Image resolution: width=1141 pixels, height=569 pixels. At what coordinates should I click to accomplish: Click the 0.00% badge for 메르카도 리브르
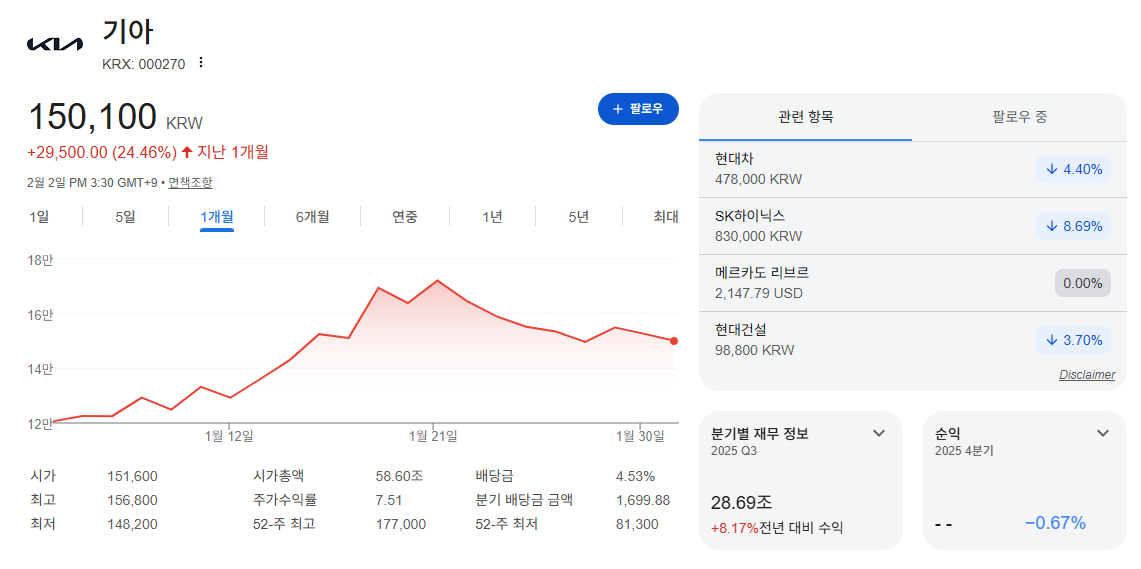(1083, 283)
